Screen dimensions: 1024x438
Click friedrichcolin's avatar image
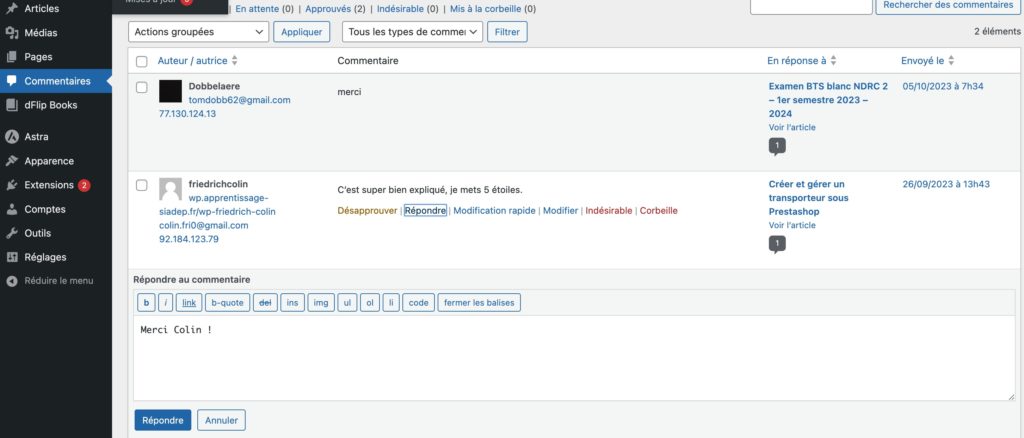tap(170, 189)
